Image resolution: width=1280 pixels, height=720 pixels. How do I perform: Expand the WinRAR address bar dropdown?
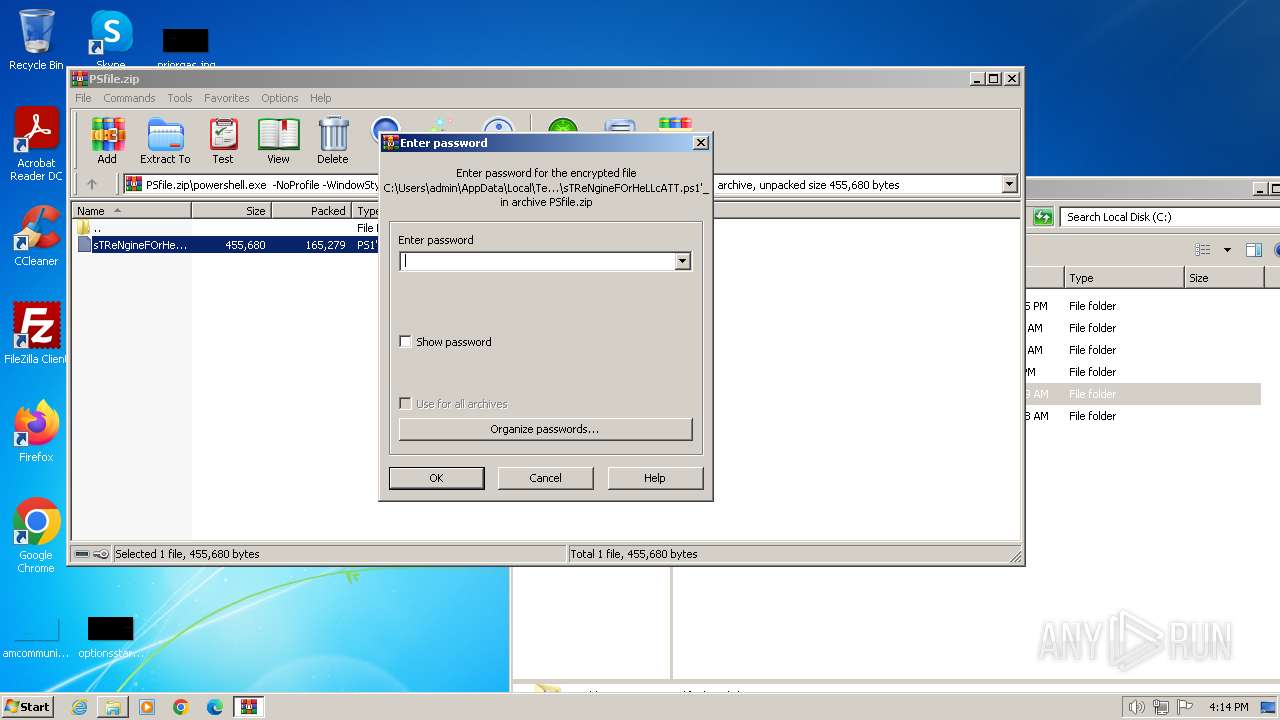1009,184
